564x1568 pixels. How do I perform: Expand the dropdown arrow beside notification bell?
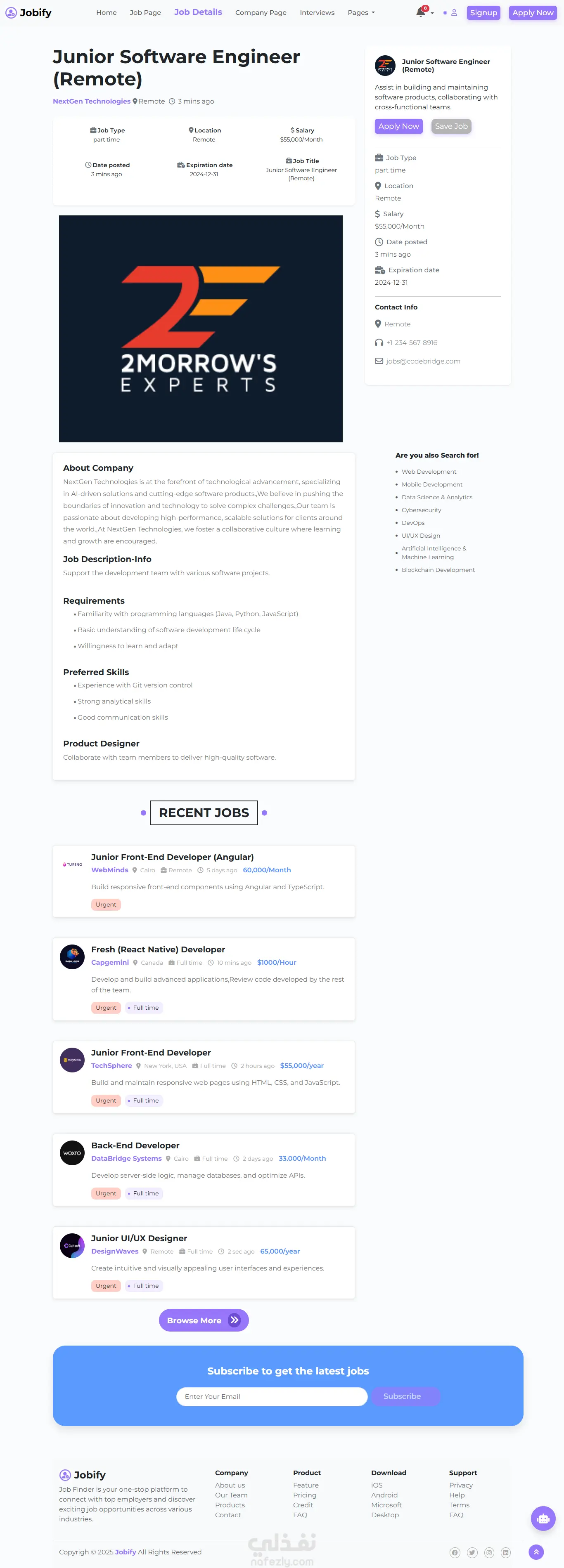click(x=432, y=13)
